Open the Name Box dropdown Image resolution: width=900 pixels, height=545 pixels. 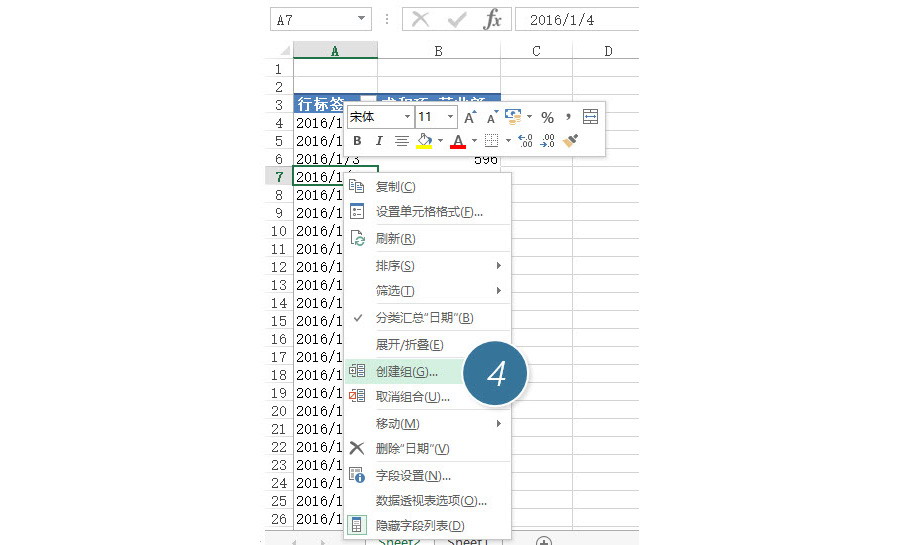coord(361,19)
